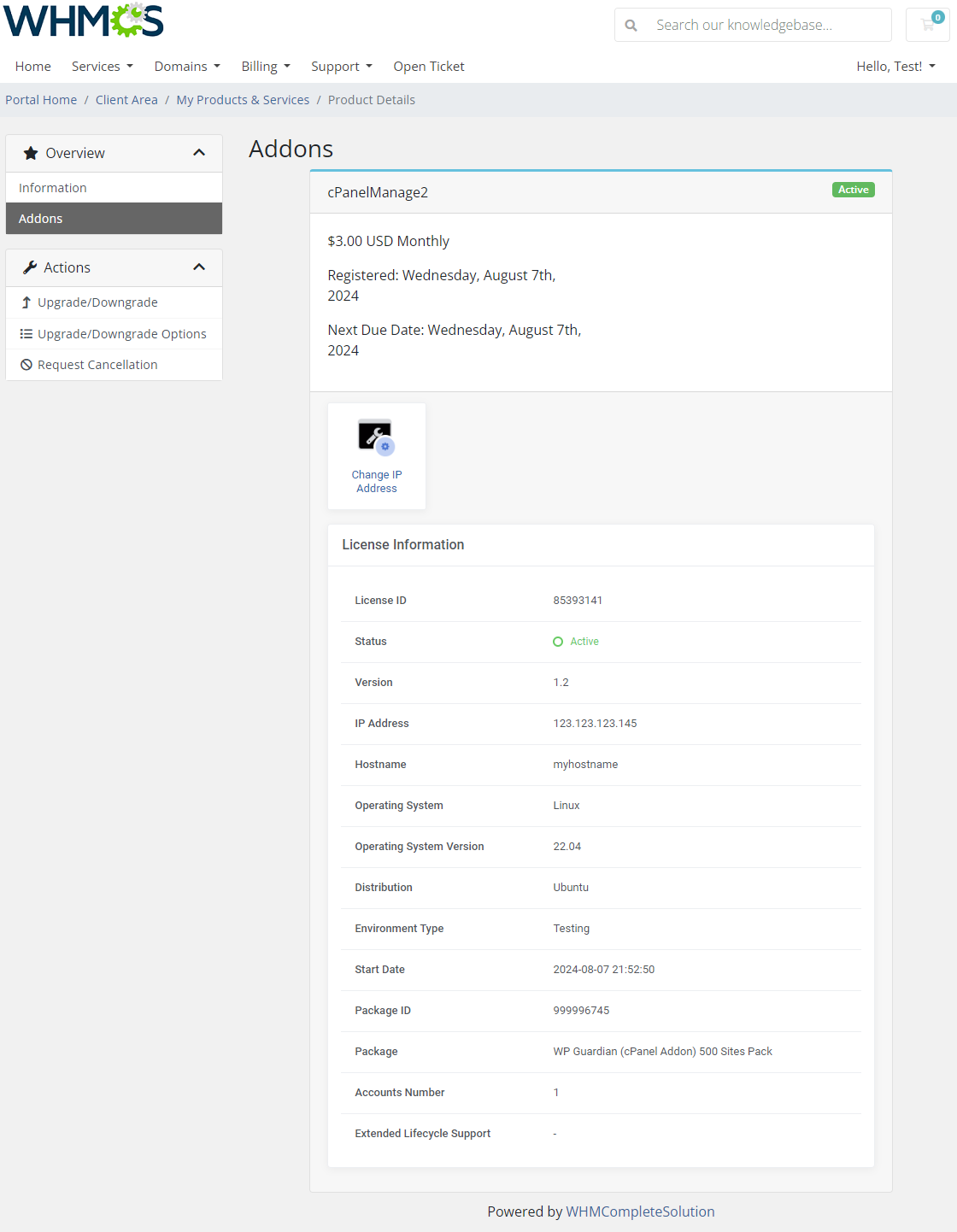Click the green Active status circle icon
The height and width of the screenshot is (1232, 957).
point(558,642)
